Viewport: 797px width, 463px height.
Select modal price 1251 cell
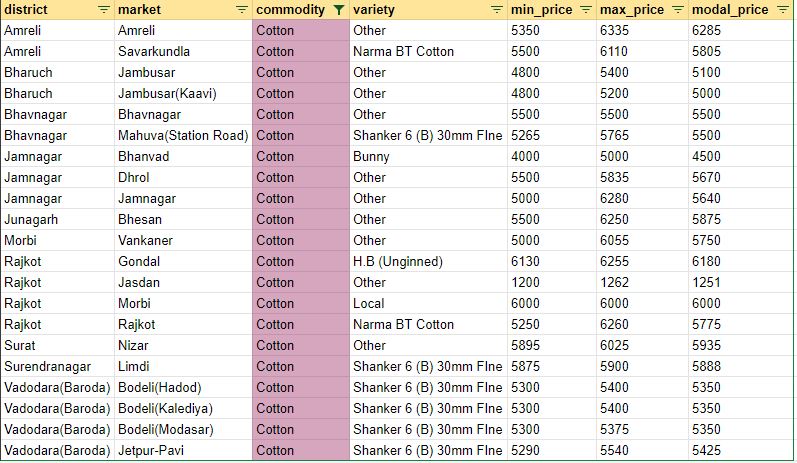708,282
